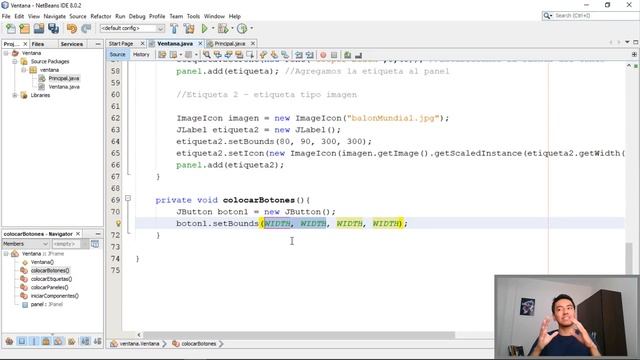Expand the Libraries tree node
The height and width of the screenshot is (360, 640).
pyautogui.click(x=15, y=95)
